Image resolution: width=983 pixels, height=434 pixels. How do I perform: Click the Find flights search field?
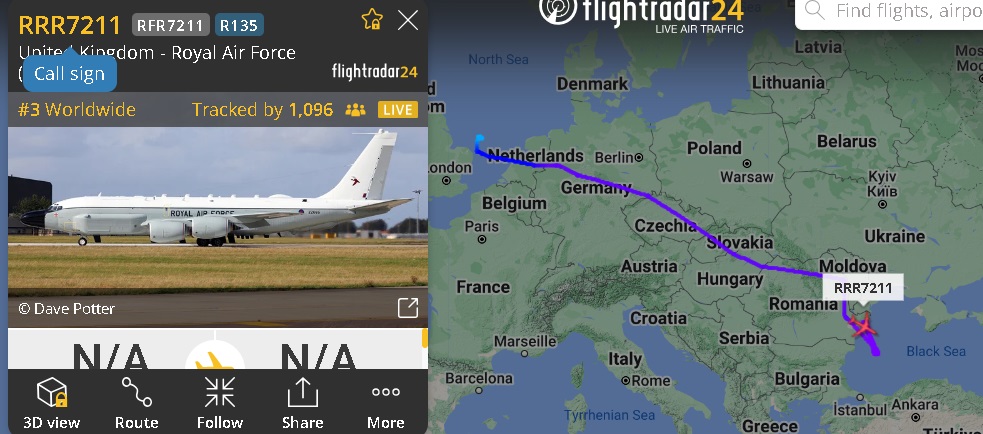coord(889,13)
